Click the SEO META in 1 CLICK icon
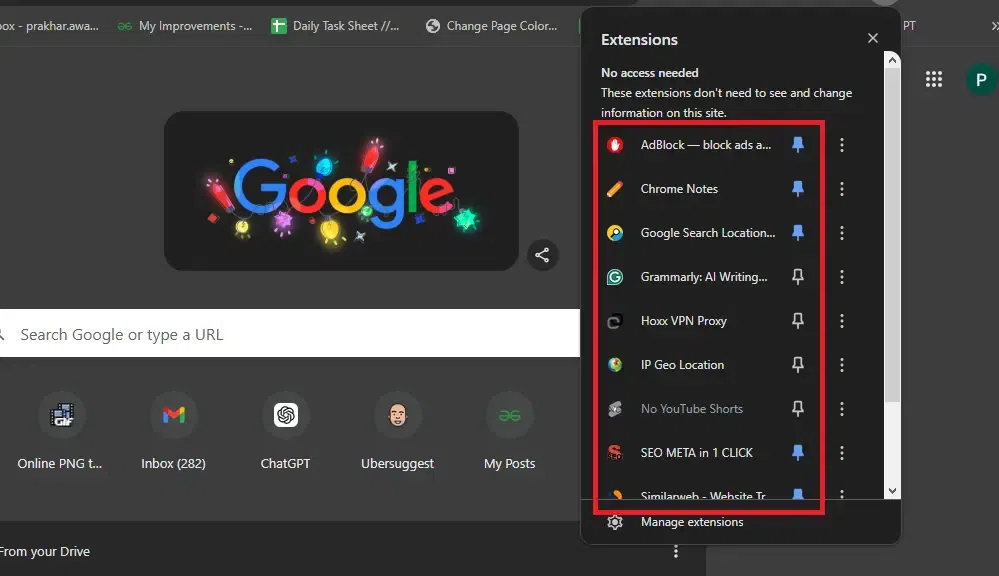 point(615,452)
